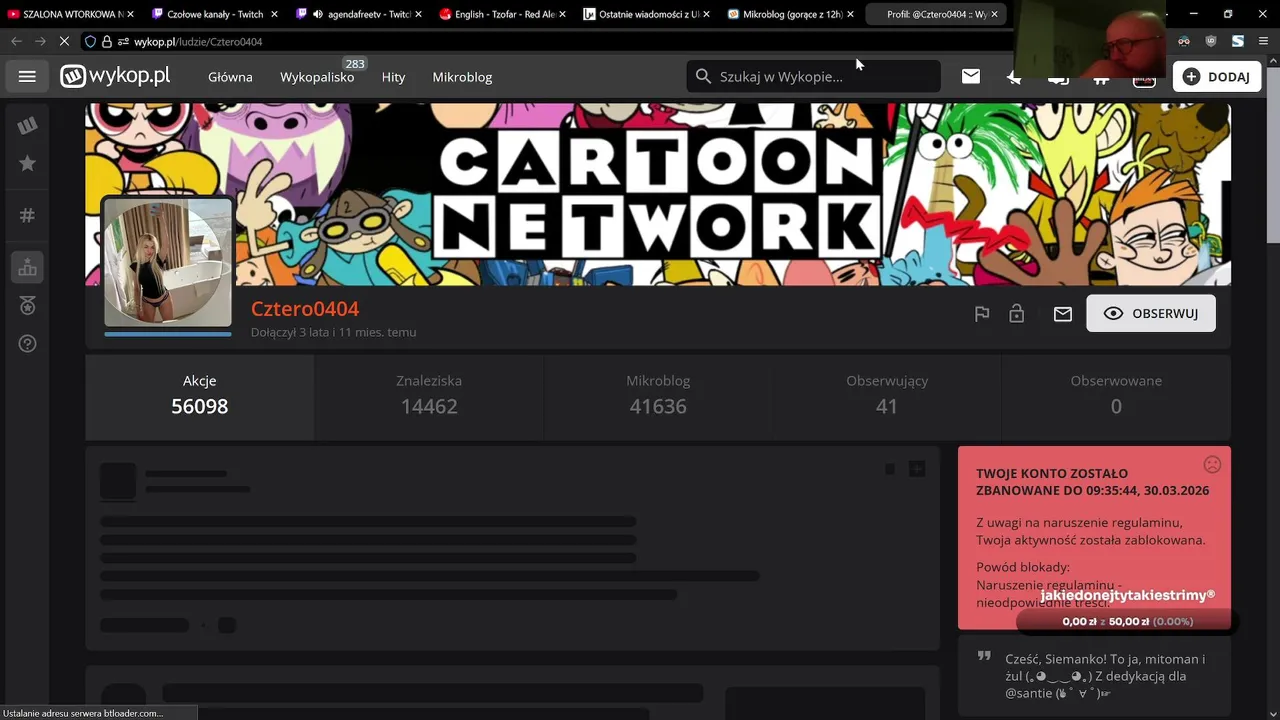
Task: Go to Wykopalisko in top navigation
Action: click(x=317, y=77)
